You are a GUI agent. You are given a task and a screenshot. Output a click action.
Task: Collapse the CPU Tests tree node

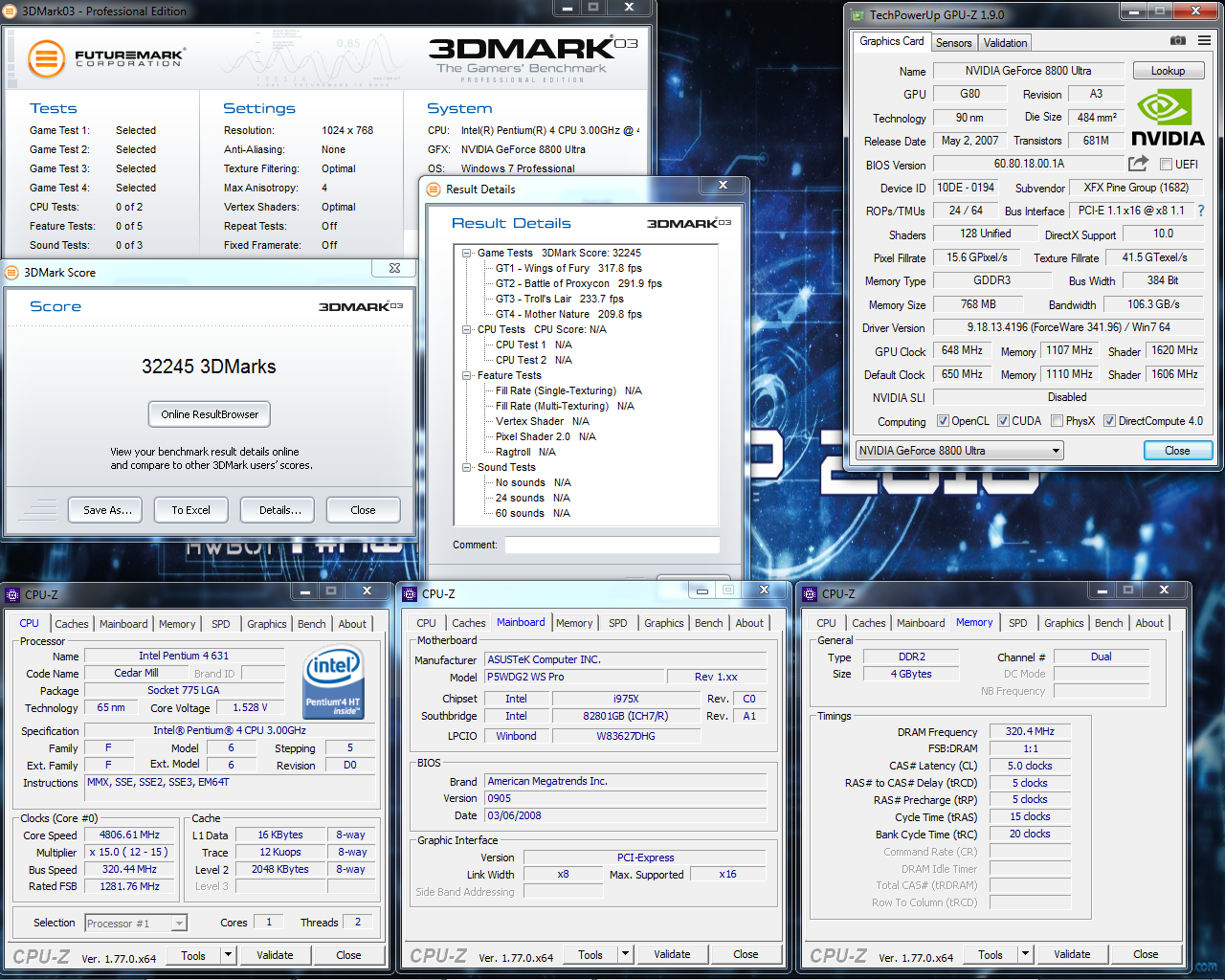[466, 330]
